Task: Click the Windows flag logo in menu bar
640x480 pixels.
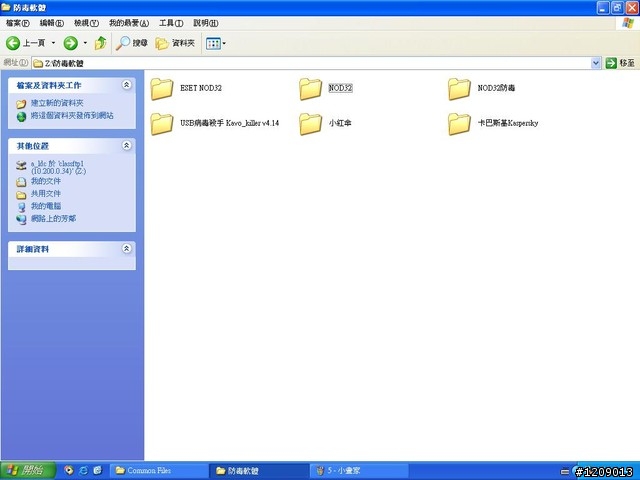Action: click(x=628, y=23)
